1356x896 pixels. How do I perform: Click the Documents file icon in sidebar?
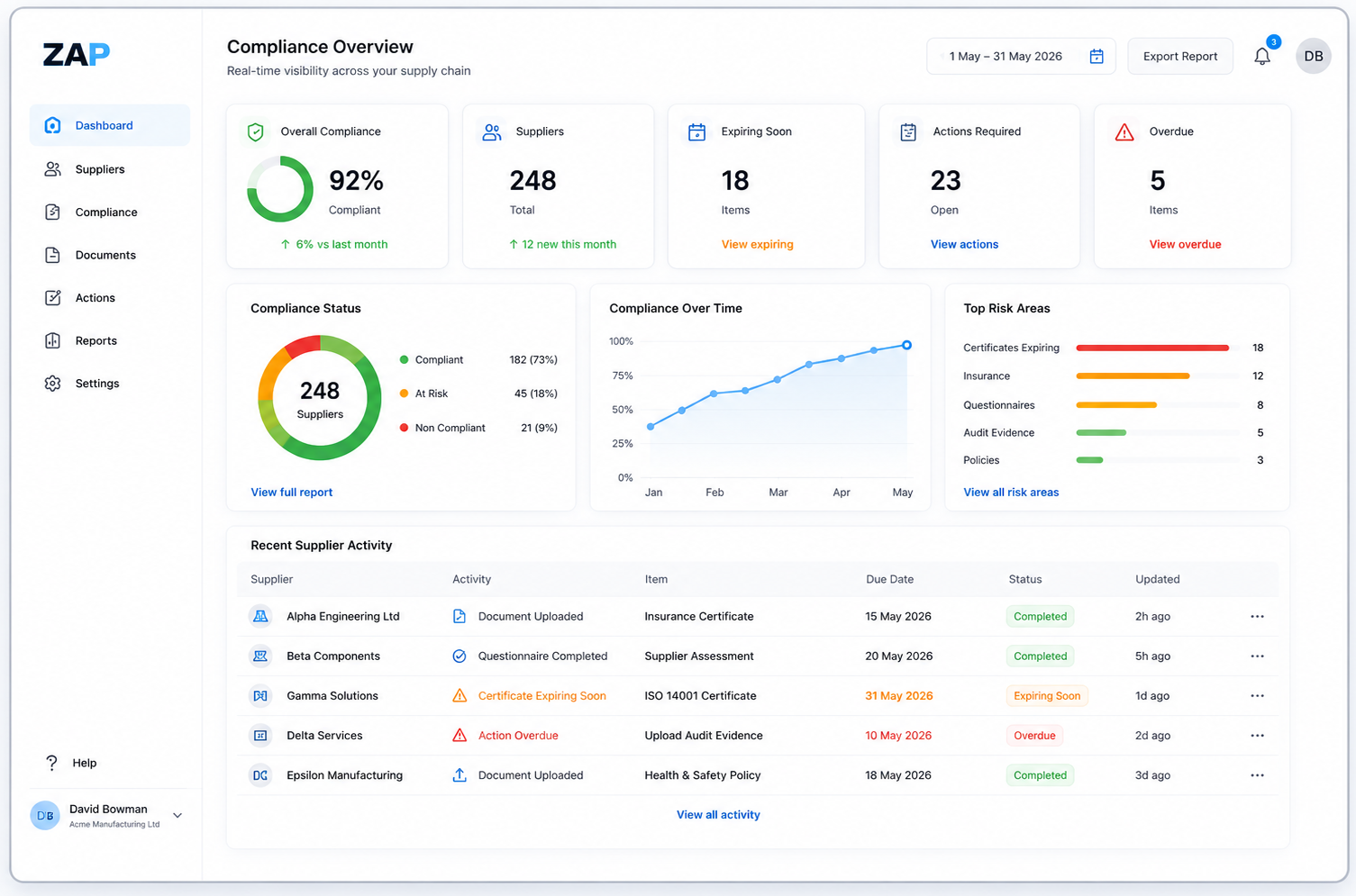[x=52, y=255]
